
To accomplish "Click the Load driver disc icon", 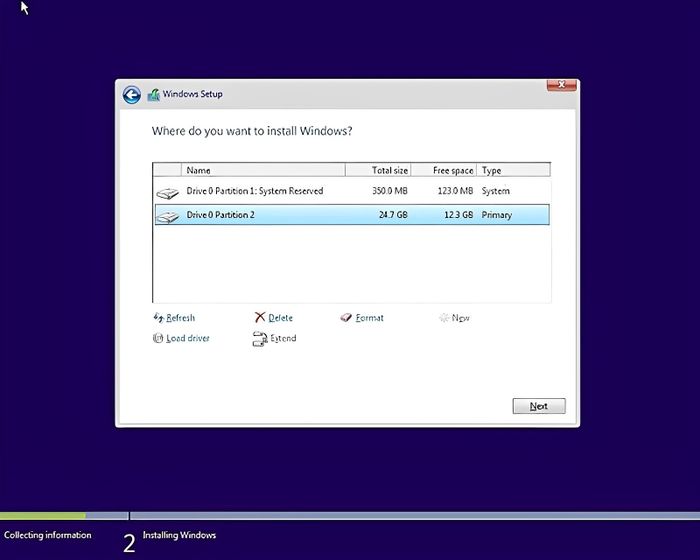I will click(x=158, y=338).
